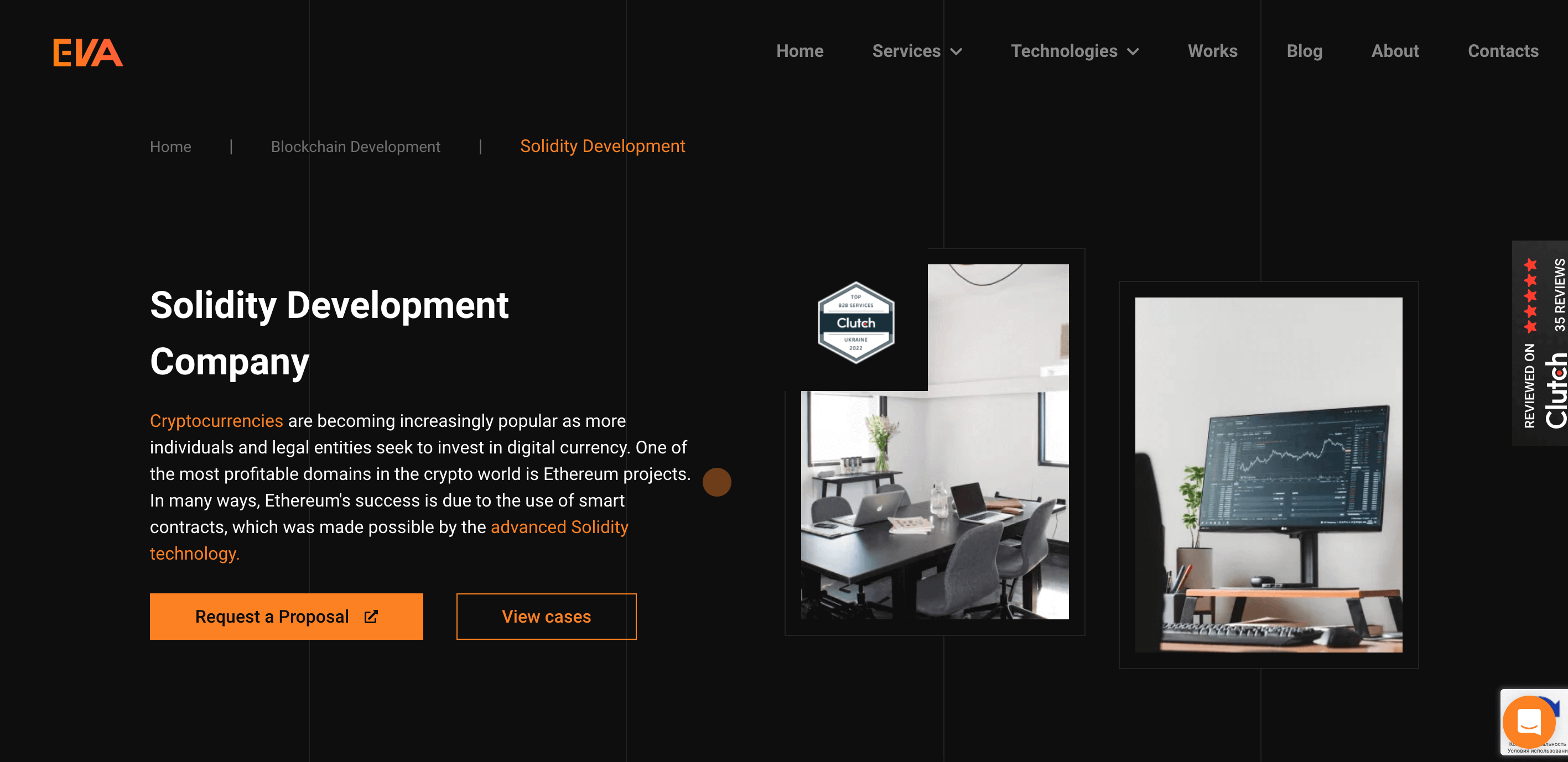Click the trading monitor screen thumbnail
This screenshot has width=1568, height=762.
coord(1266,474)
